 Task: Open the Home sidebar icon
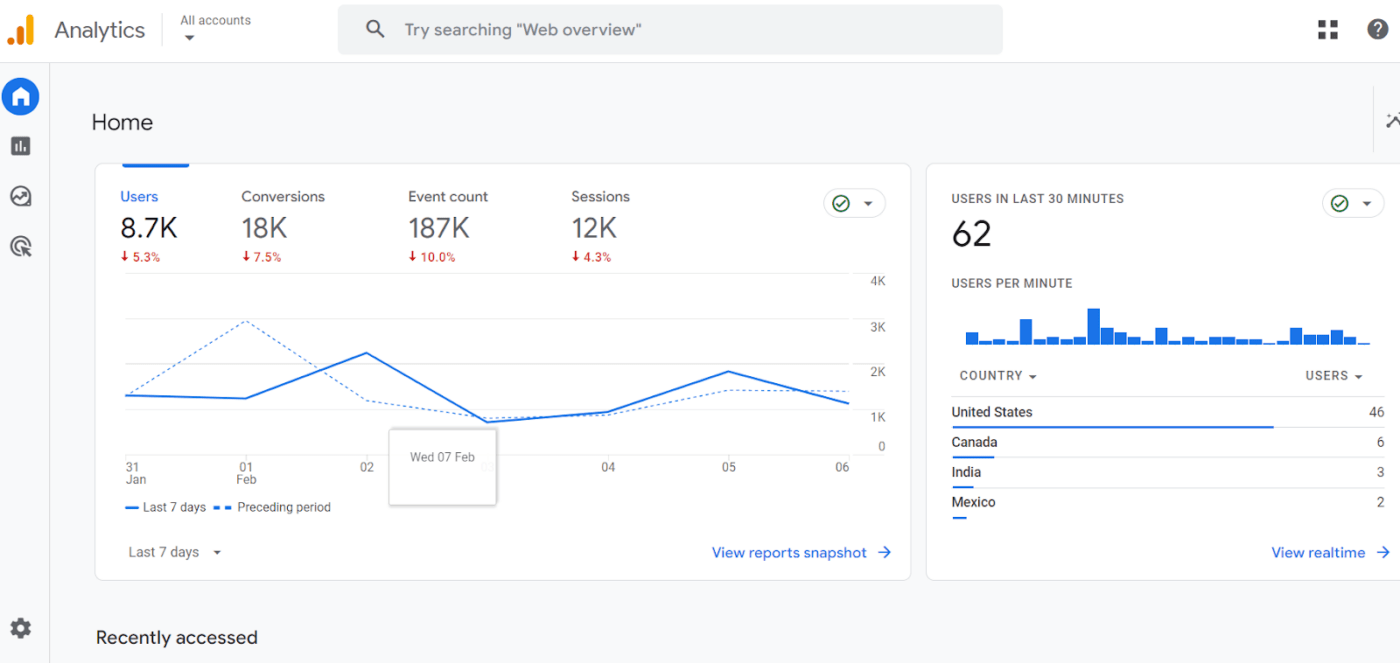21,97
